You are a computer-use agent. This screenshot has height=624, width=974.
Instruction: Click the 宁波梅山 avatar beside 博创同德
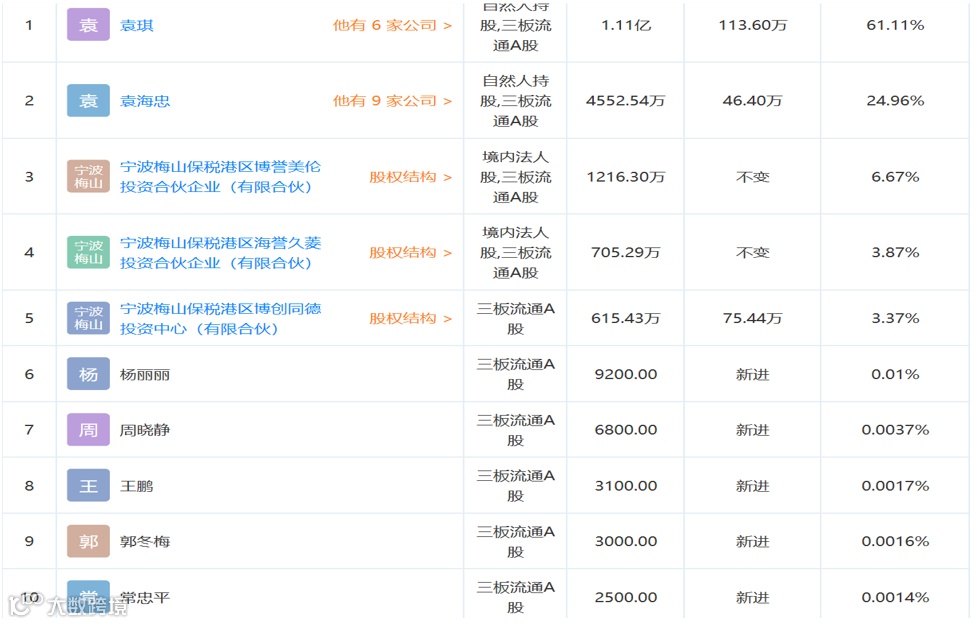(x=88, y=318)
